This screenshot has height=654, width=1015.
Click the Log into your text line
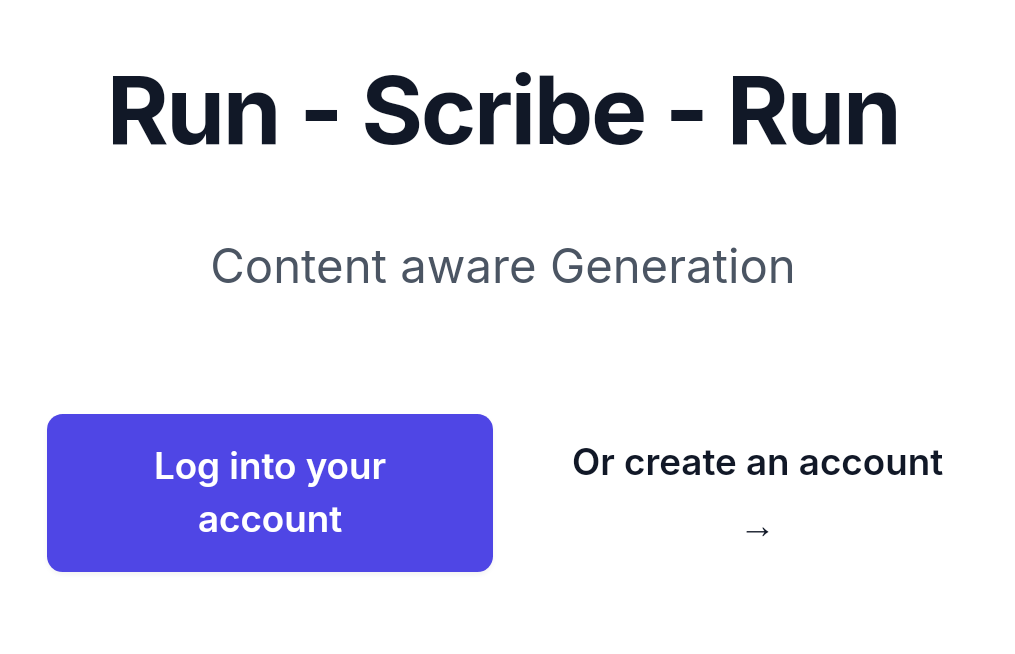[x=270, y=467]
